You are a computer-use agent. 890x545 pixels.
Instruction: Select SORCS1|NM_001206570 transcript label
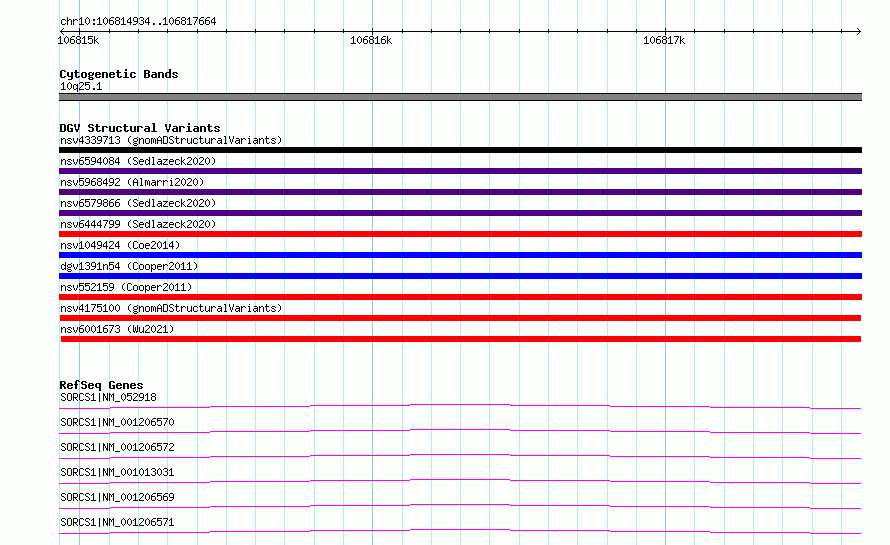tap(117, 422)
